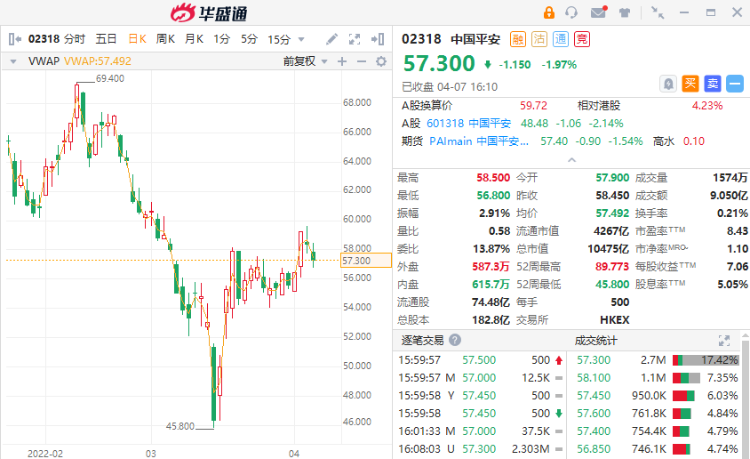Click the 02318 stock code title

coord(421,39)
